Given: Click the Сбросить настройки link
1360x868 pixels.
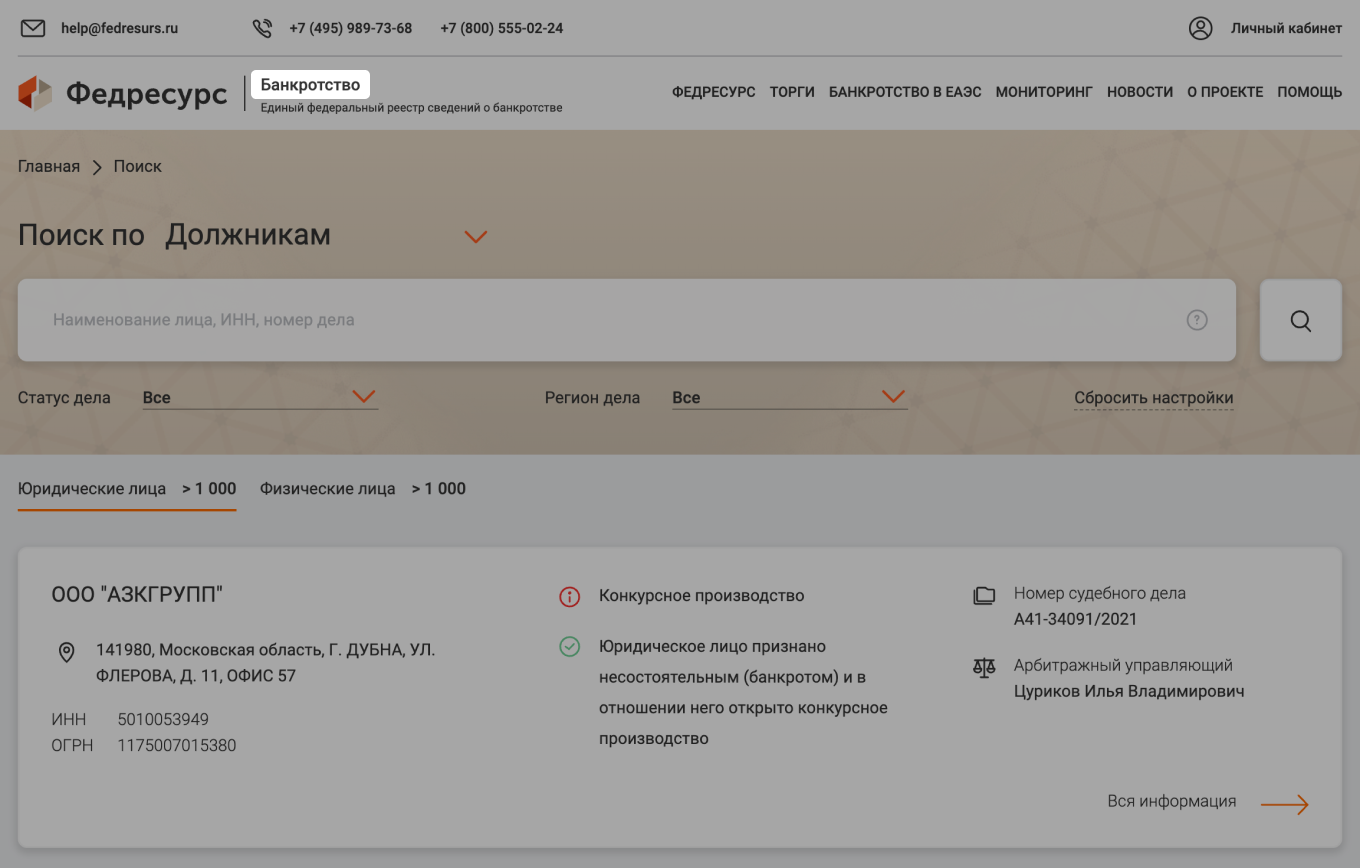Looking at the screenshot, I should pos(1153,397).
